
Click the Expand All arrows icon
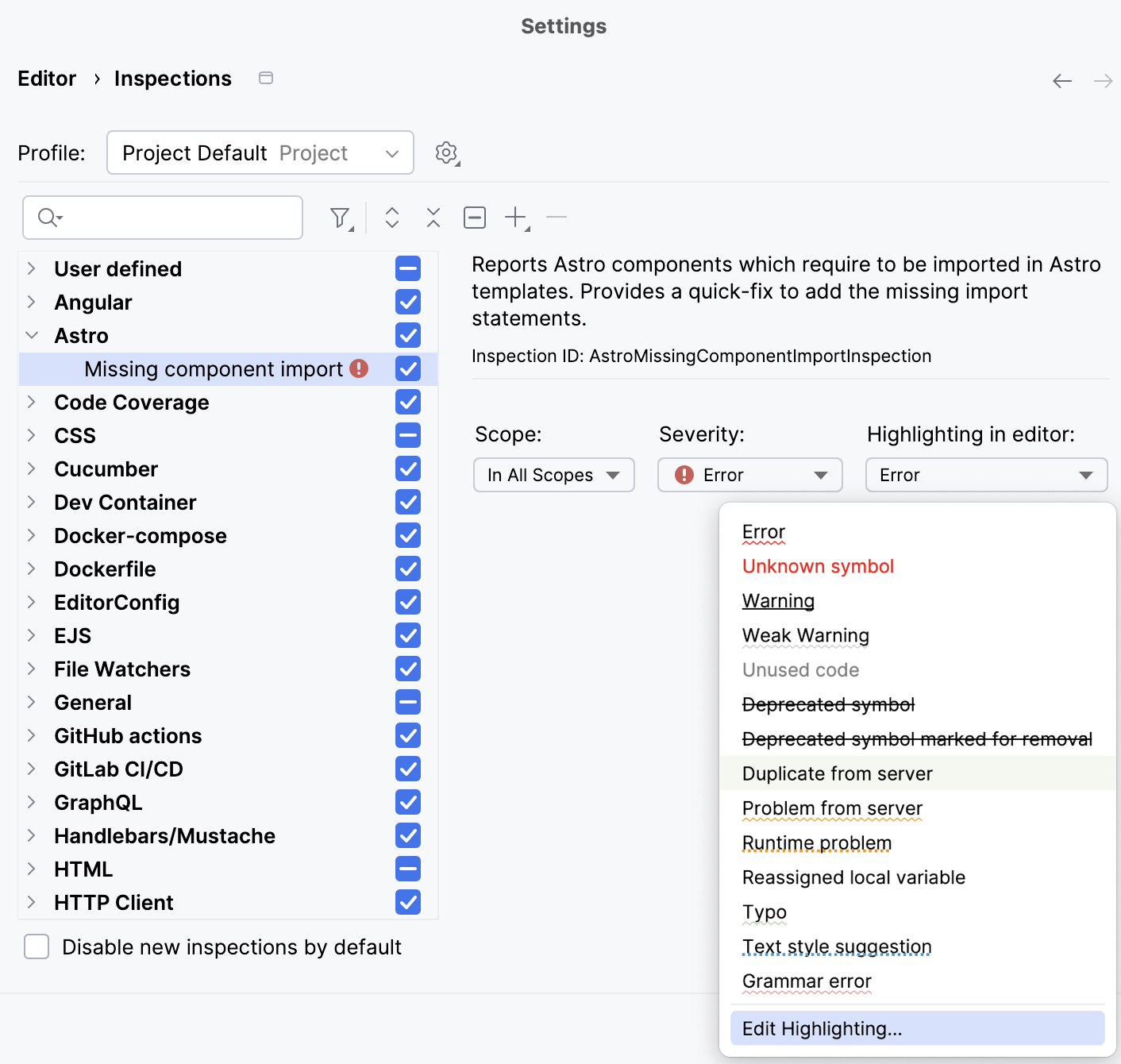coord(391,218)
